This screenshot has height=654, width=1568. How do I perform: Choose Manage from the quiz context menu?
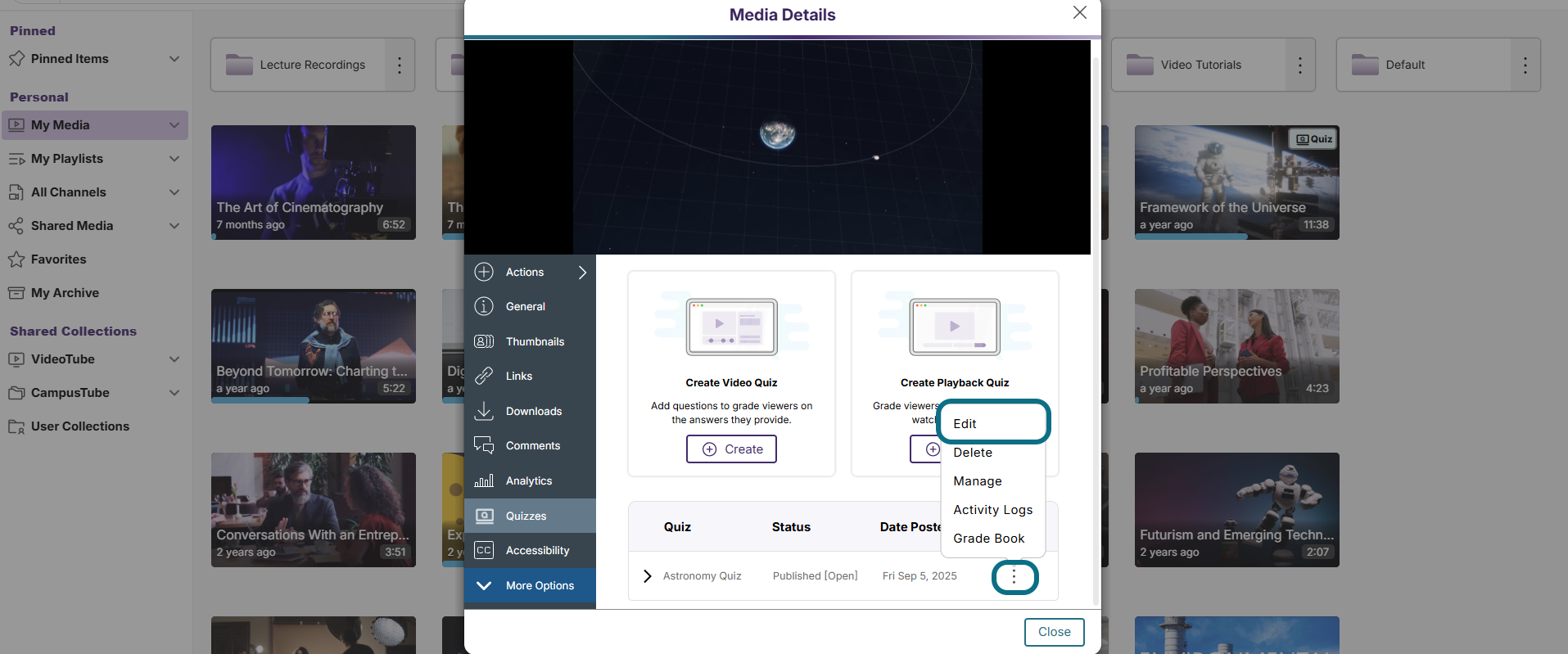click(x=993, y=481)
